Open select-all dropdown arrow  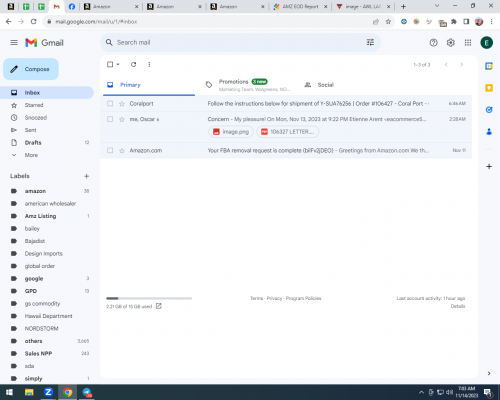pos(118,64)
